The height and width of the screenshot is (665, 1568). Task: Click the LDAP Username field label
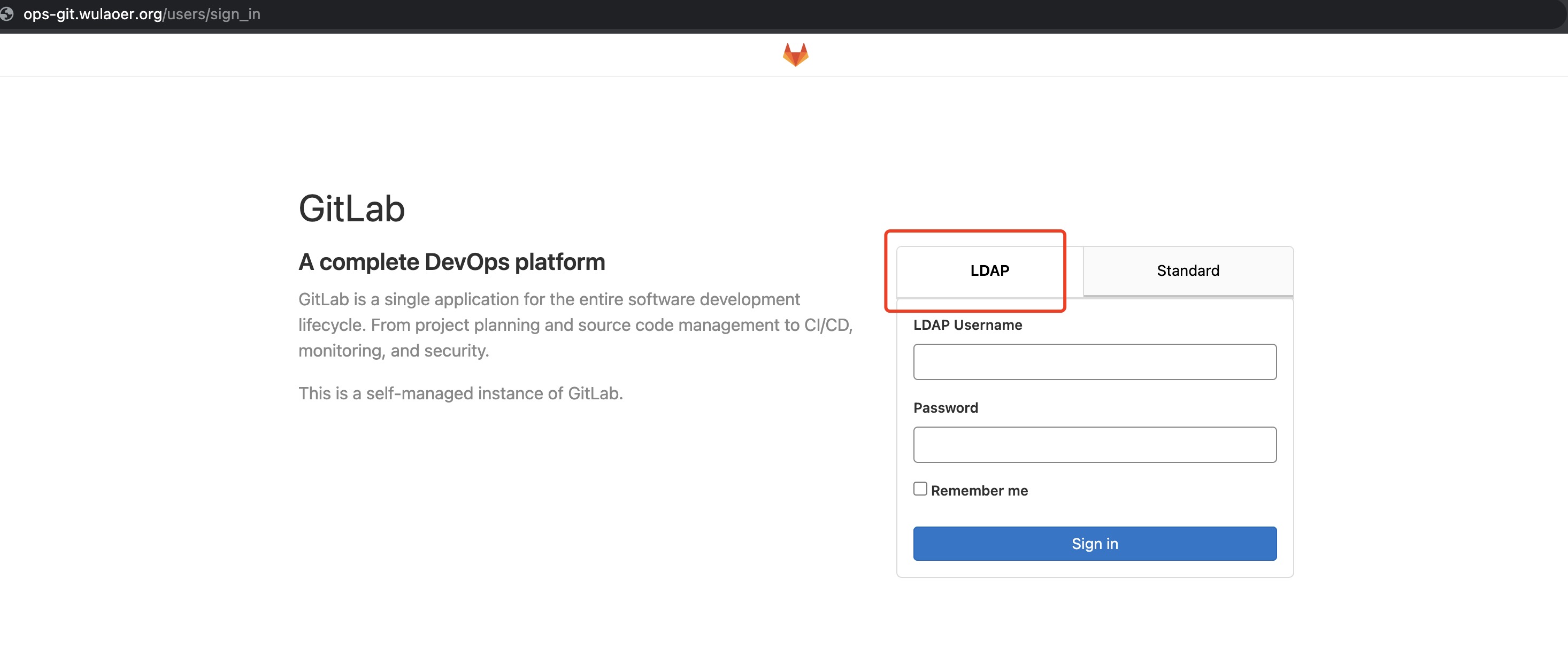point(967,325)
